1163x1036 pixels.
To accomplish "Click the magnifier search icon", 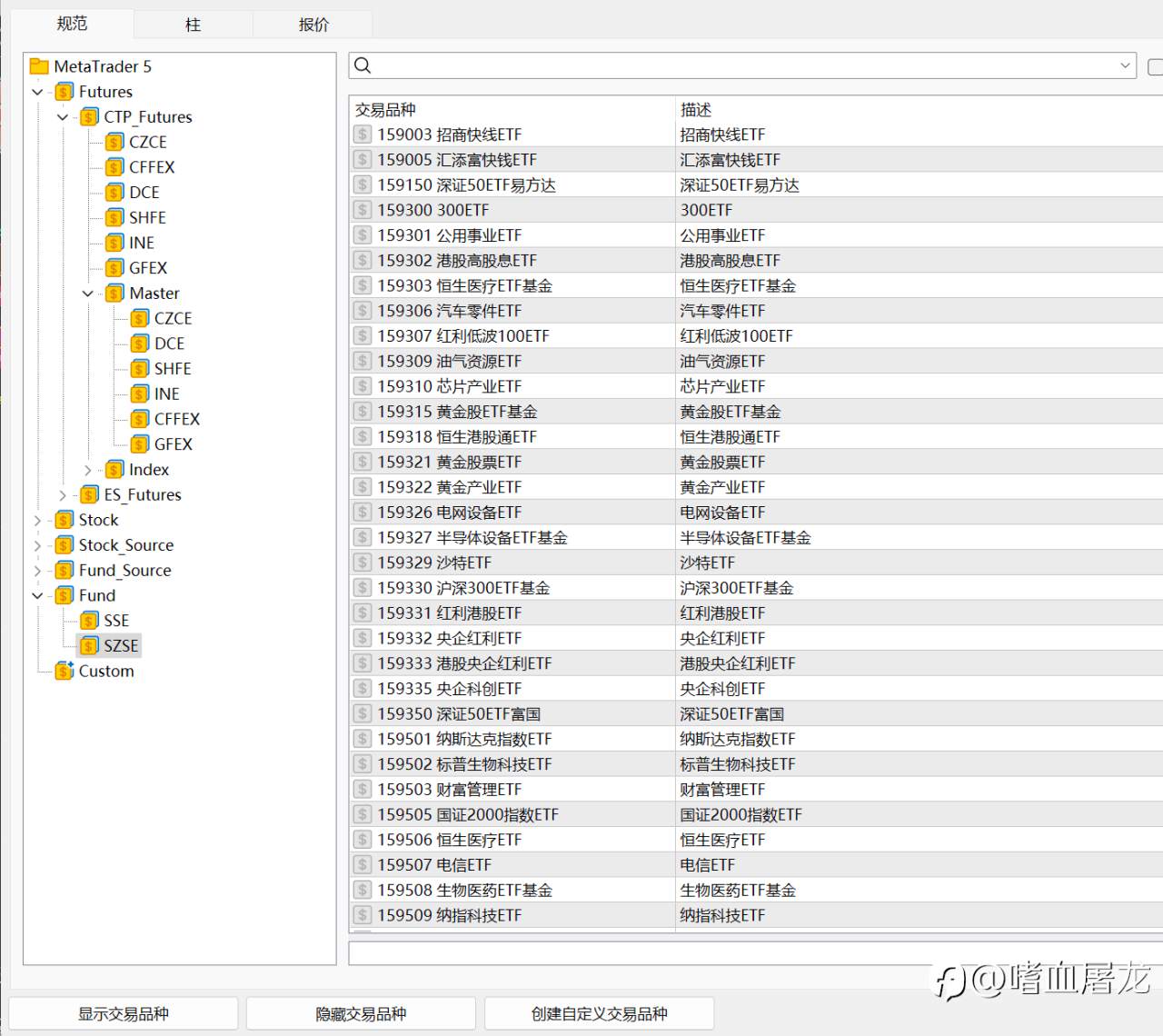I will [363, 65].
